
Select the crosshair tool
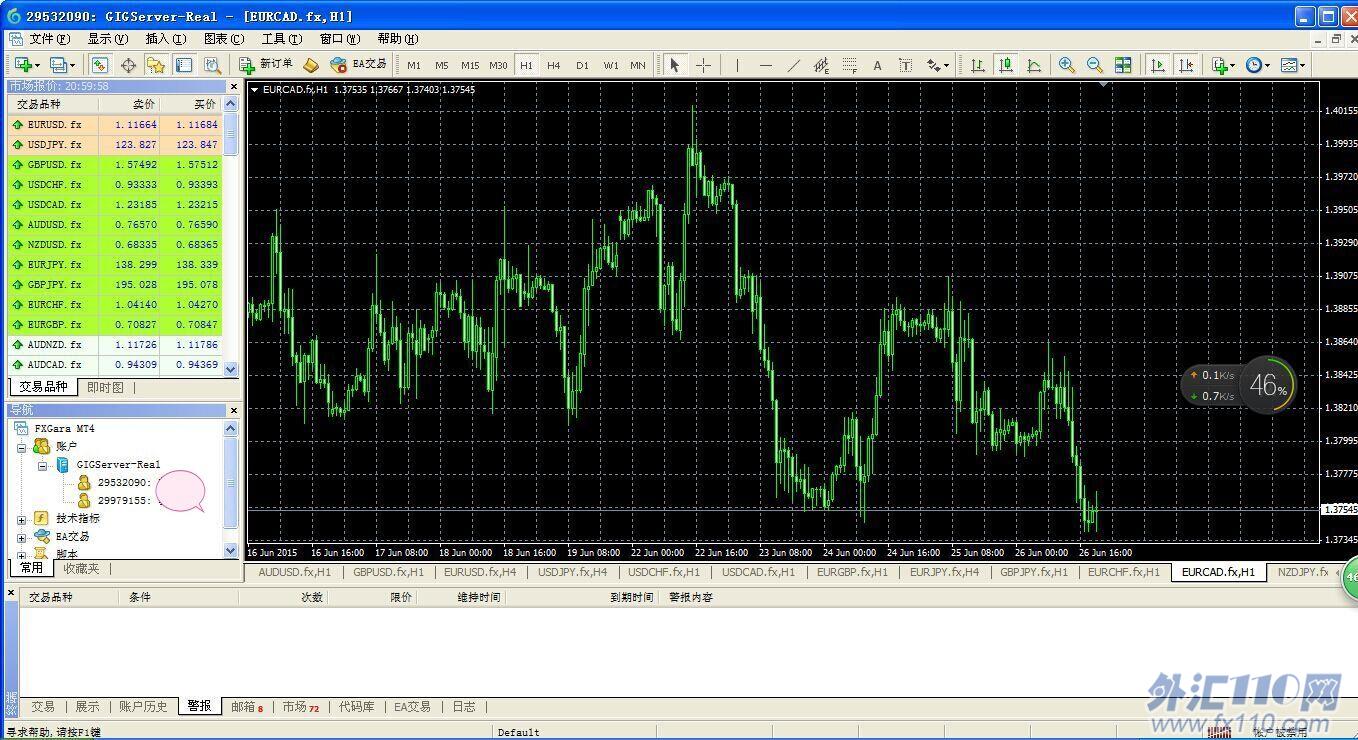pos(703,65)
